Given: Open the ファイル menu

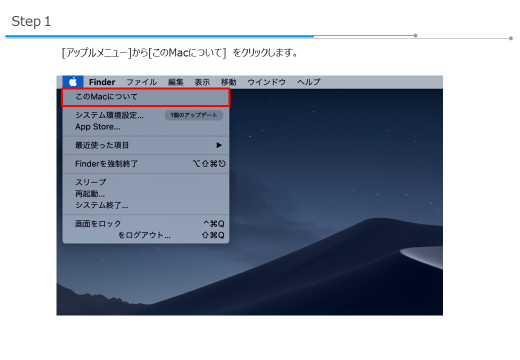Looking at the screenshot, I should click(142, 82).
